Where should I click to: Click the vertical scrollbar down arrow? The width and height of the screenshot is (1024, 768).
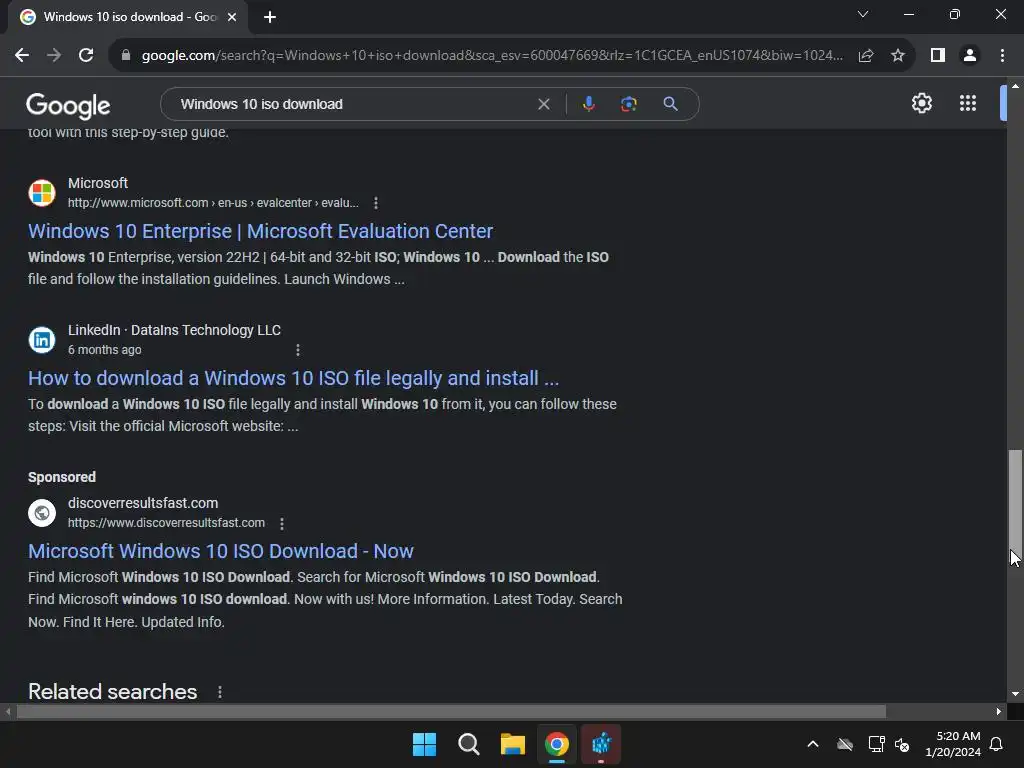click(1015, 694)
